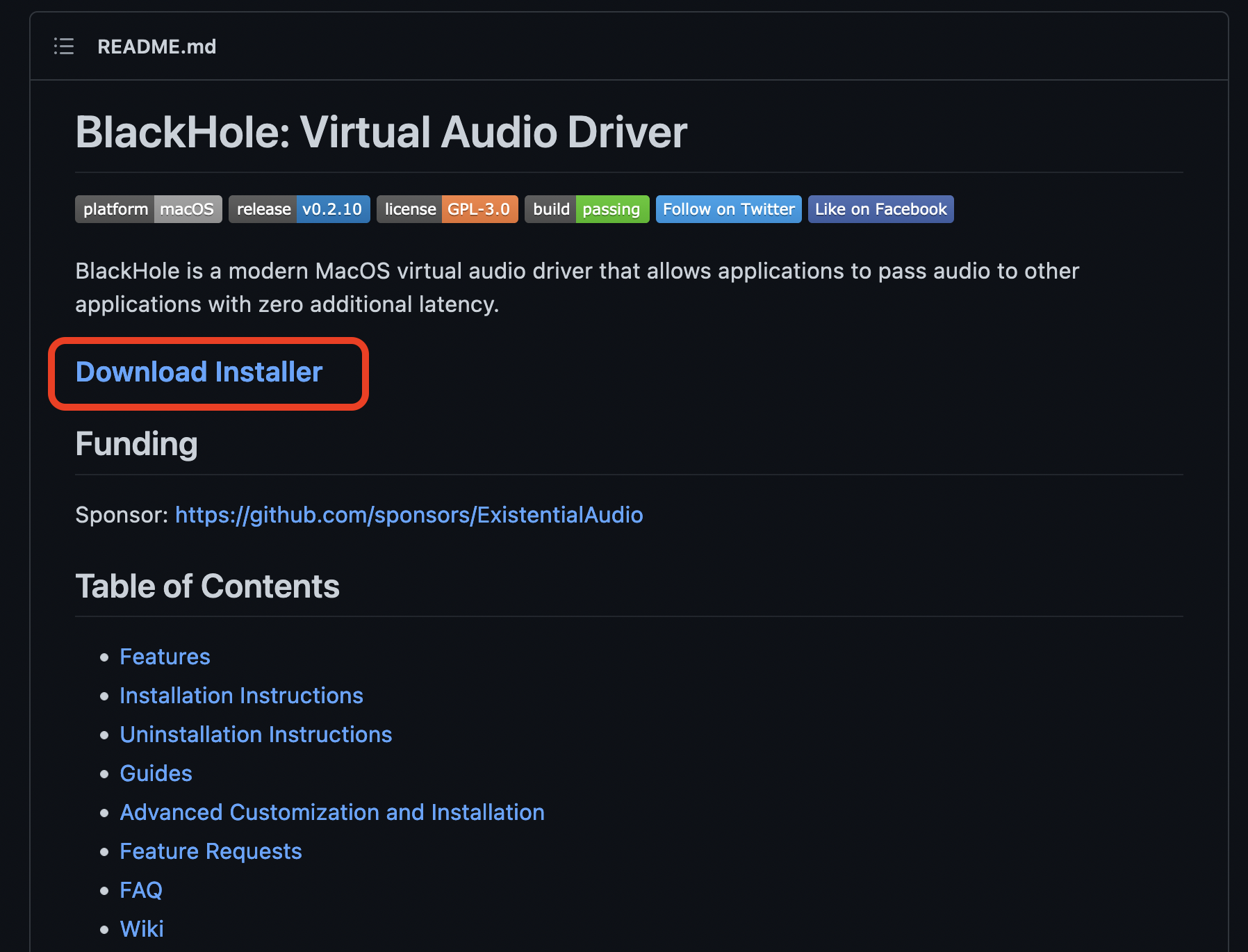Screen dimensions: 1248x952
Task: Click the BlackHole description paragraph
Action: click(577, 288)
